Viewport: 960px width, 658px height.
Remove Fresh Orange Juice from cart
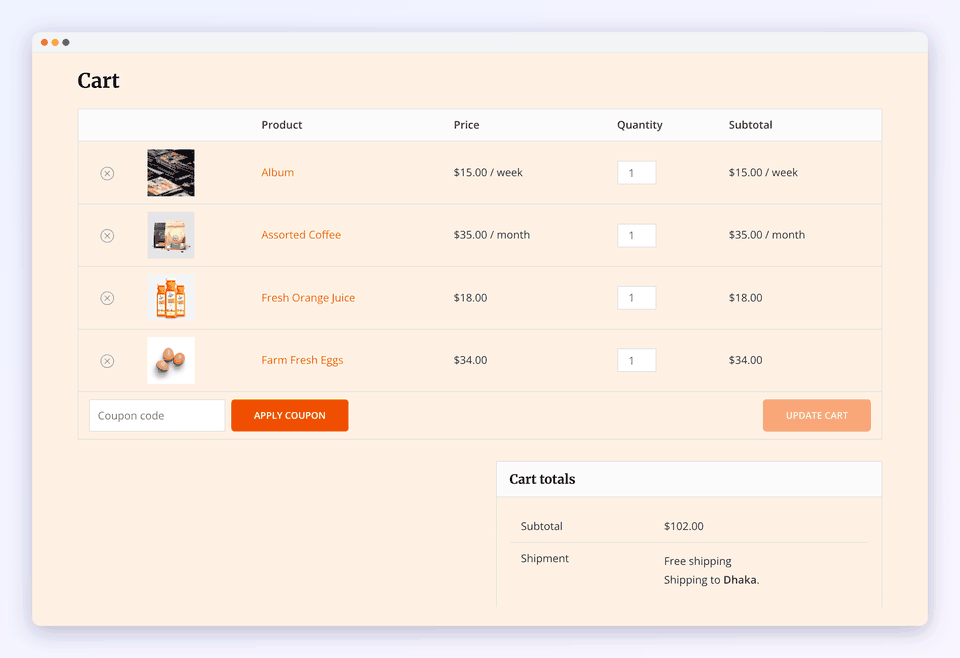(107, 298)
